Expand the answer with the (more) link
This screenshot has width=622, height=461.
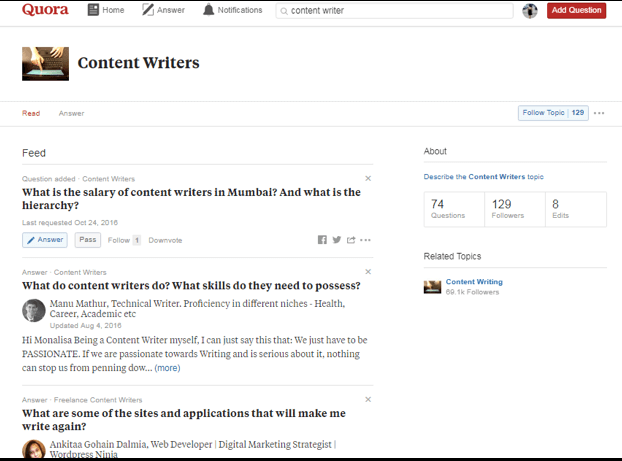pyautogui.click(x=167, y=368)
